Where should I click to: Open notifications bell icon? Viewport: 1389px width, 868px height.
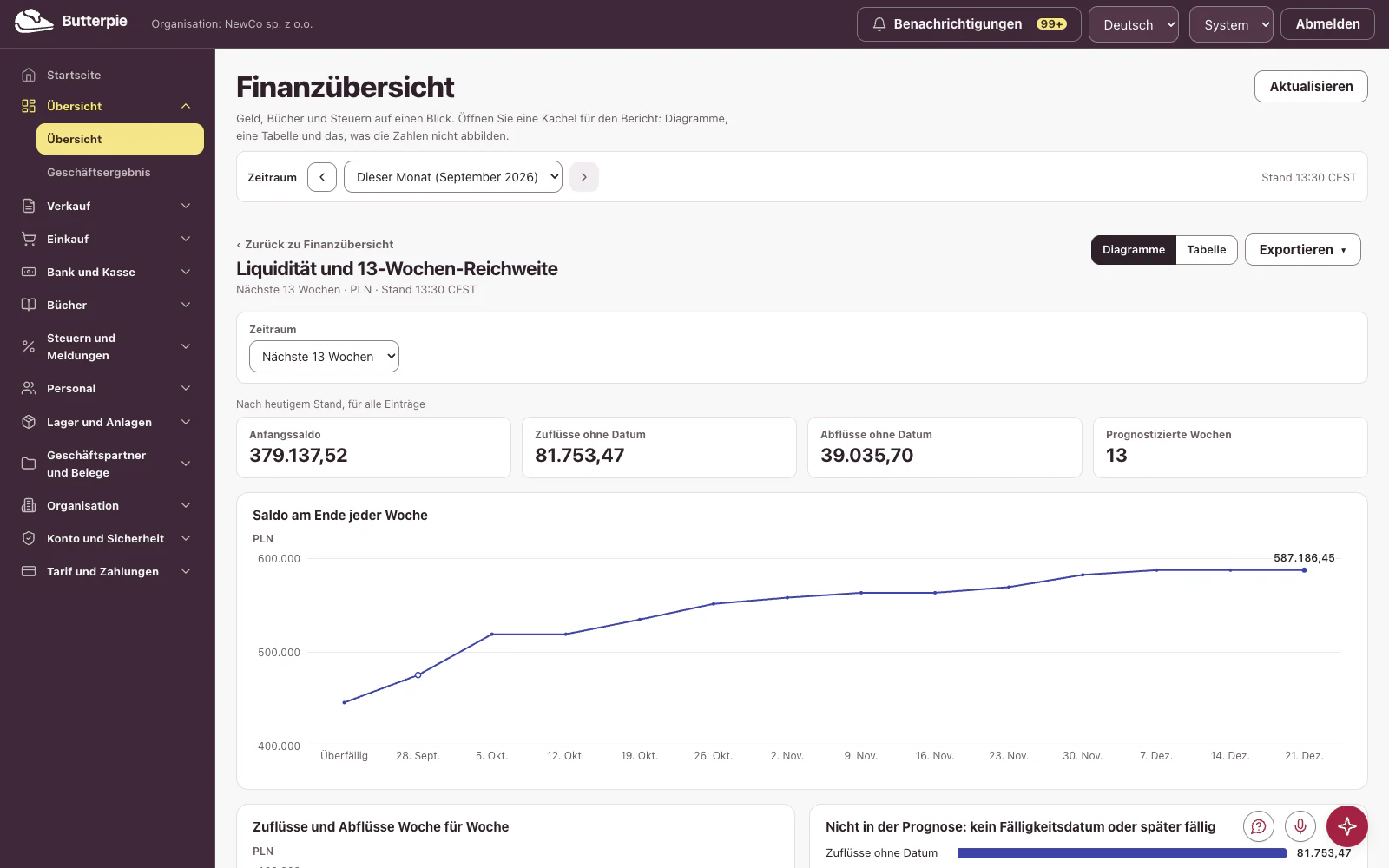click(879, 24)
